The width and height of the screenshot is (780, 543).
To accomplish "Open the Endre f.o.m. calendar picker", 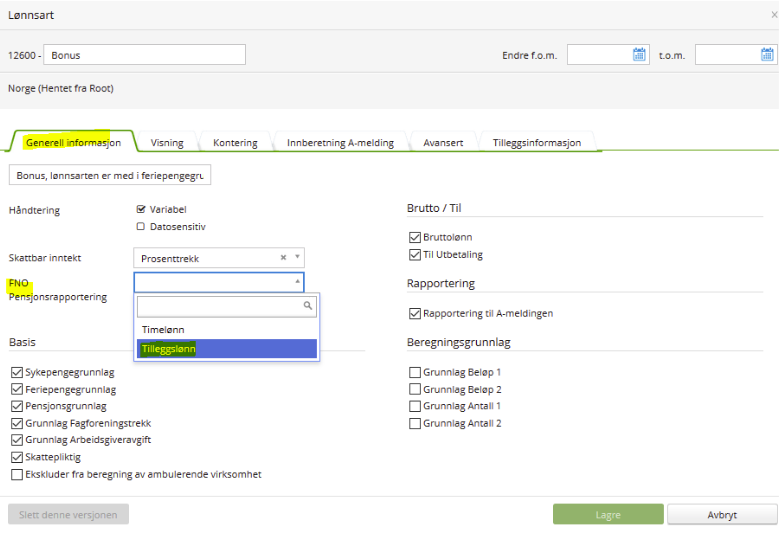I will (x=639, y=55).
